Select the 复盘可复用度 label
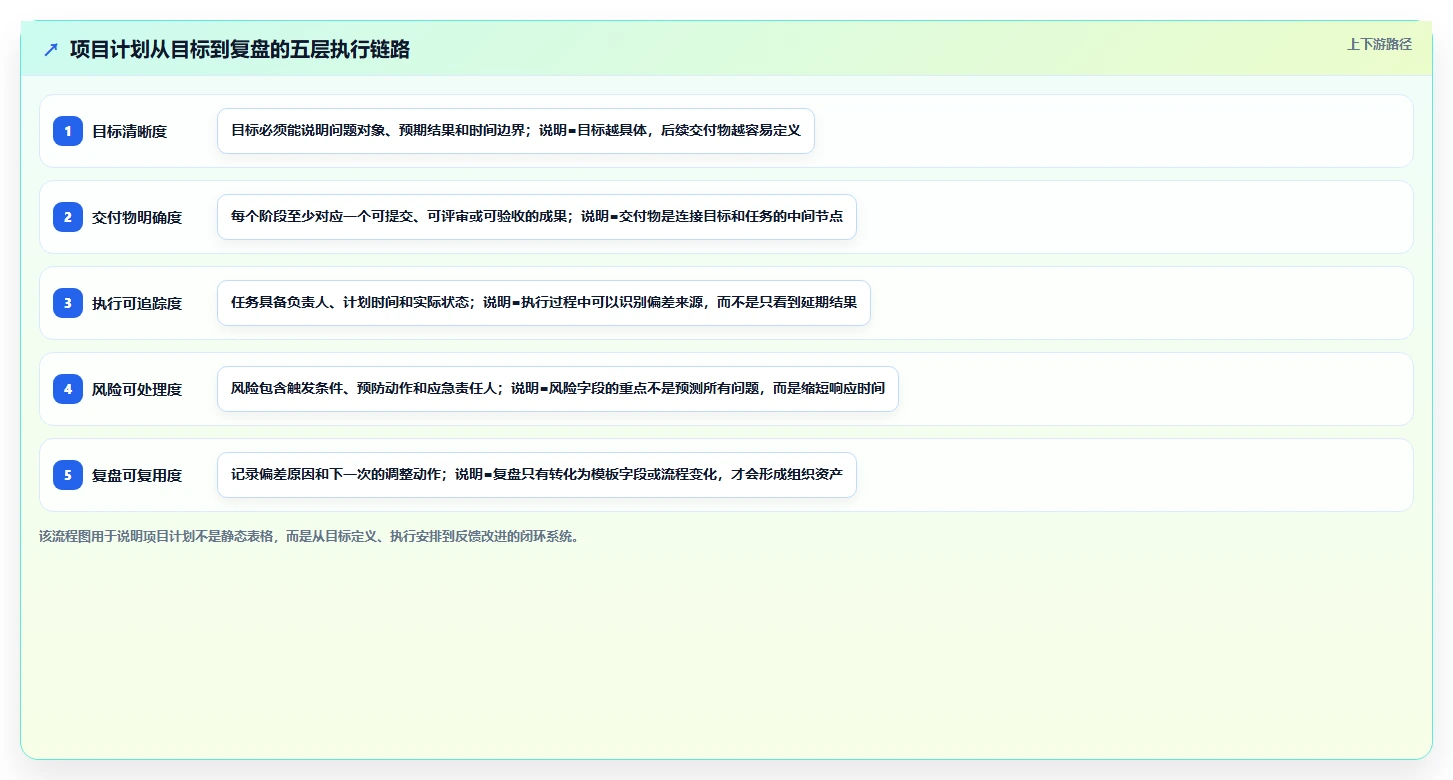Image resolution: width=1453 pixels, height=780 pixels. point(137,475)
